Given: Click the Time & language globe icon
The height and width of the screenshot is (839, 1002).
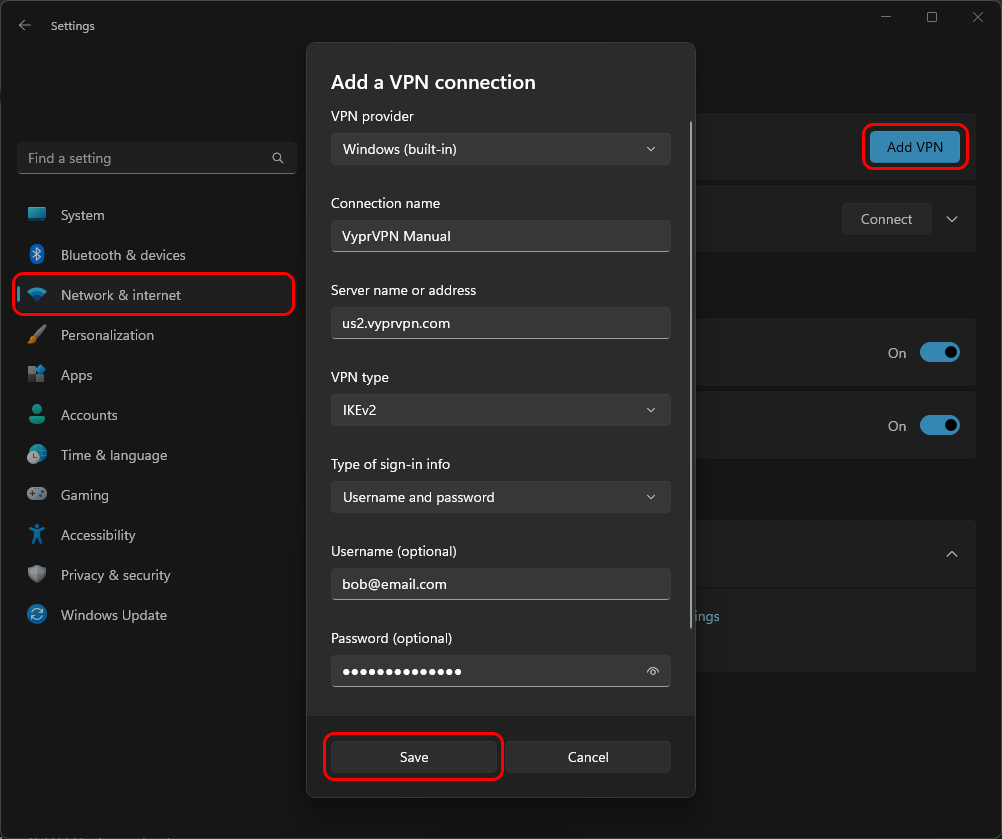Looking at the screenshot, I should [37, 454].
